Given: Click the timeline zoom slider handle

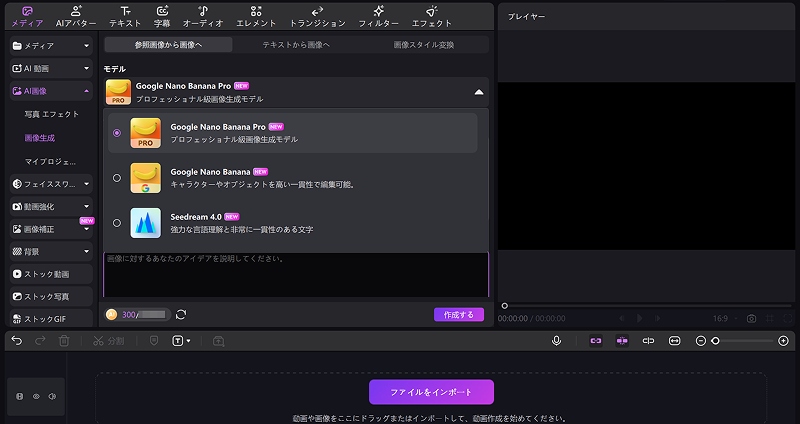Looking at the screenshot, I should (x=716, y=341).
